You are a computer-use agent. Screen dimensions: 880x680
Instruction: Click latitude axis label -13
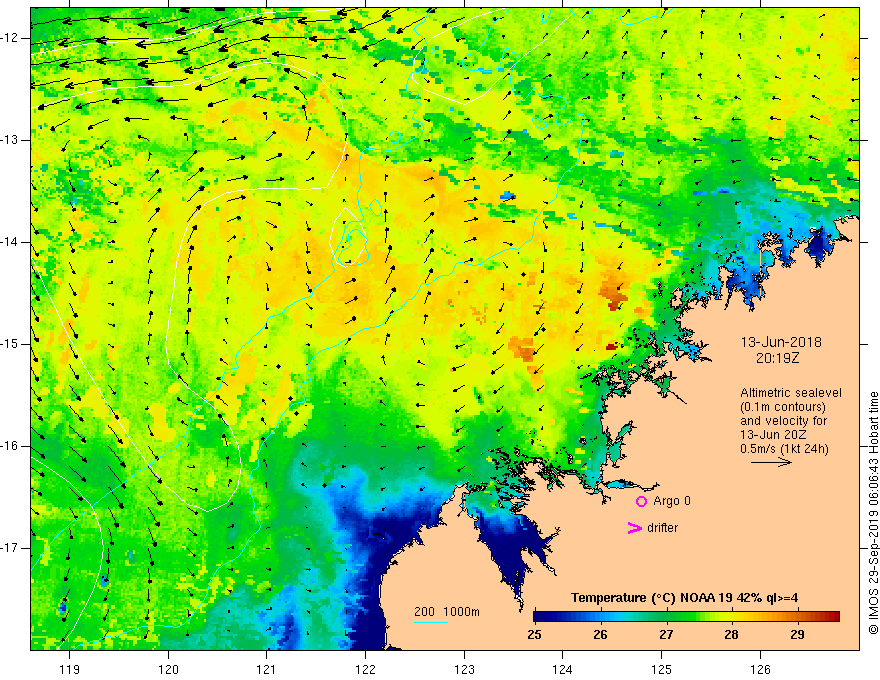click(x=10, y=140)
